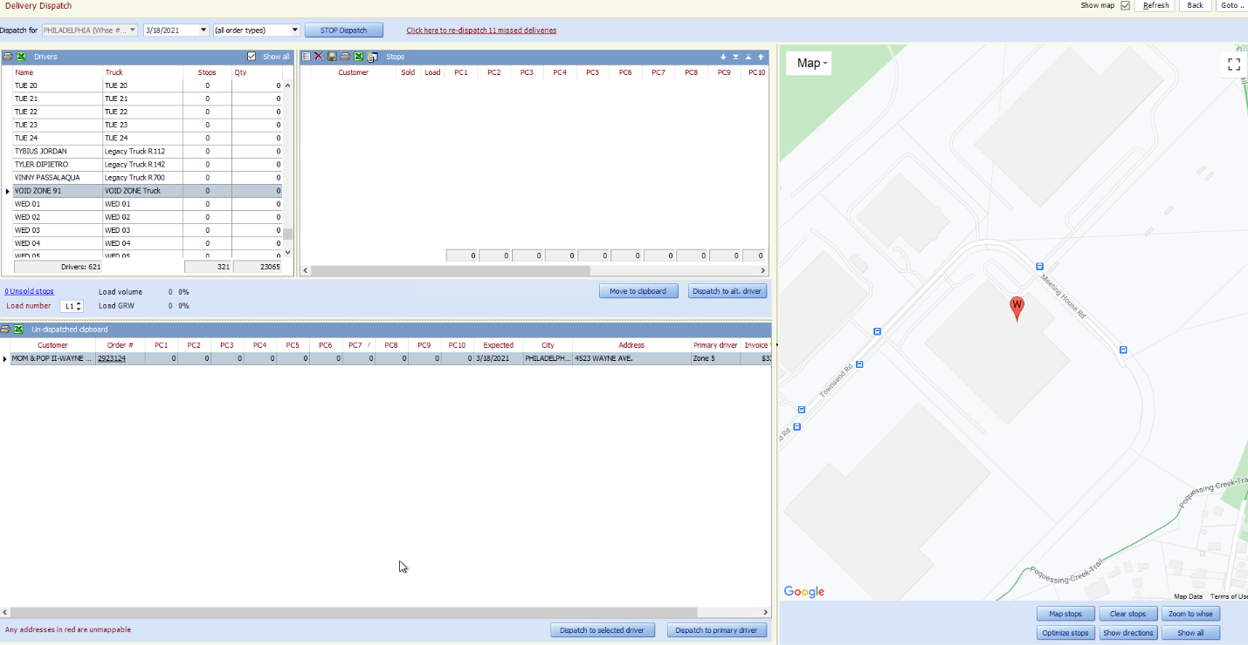The image size is (1248, 645).
Task: Save stops using the floppy disk icon
Action: tap(332, 57)
